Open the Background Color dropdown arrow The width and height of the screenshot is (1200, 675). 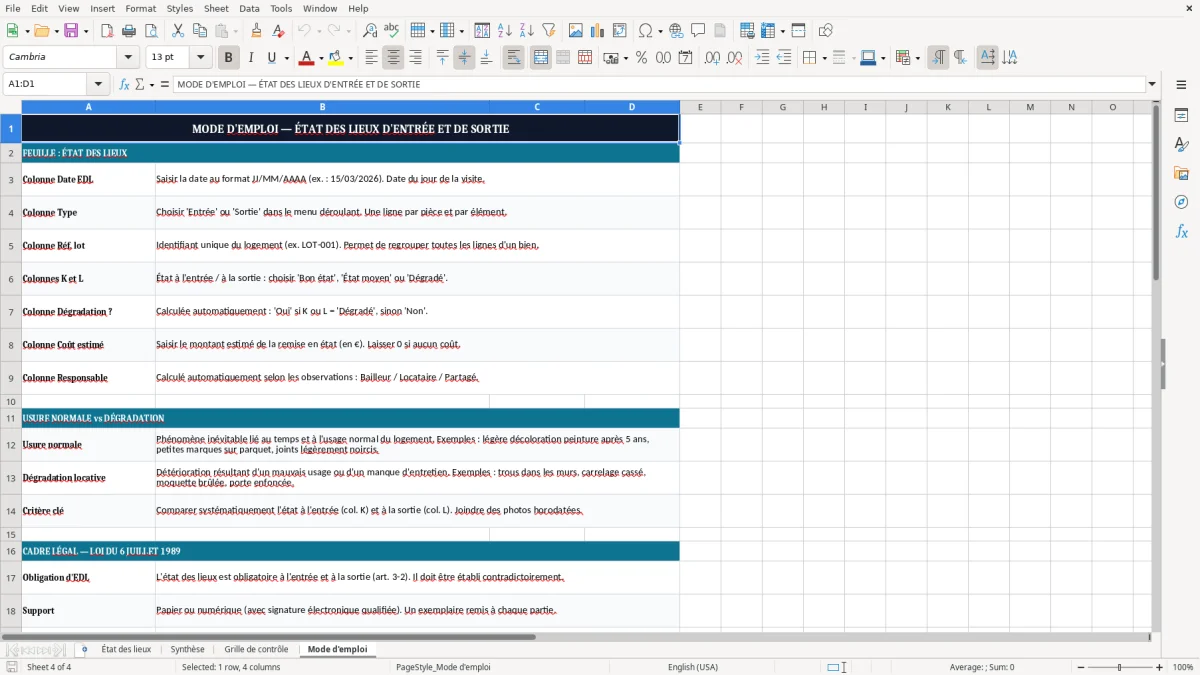coord(350,58)
